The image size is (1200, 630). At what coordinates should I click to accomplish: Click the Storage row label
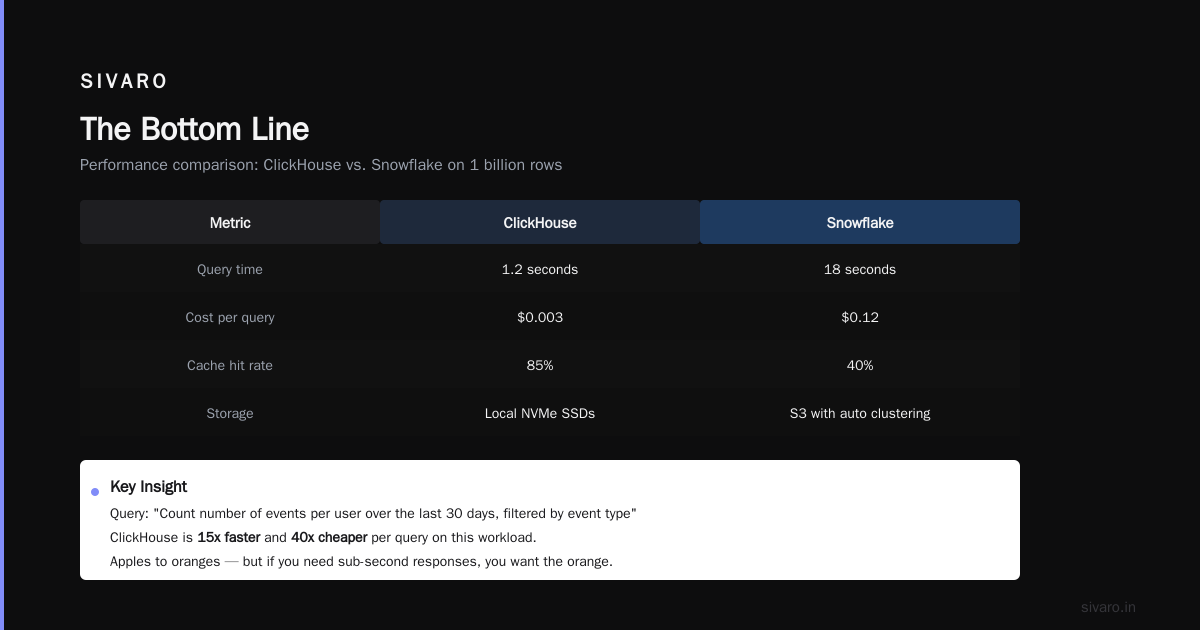(230, 414)
